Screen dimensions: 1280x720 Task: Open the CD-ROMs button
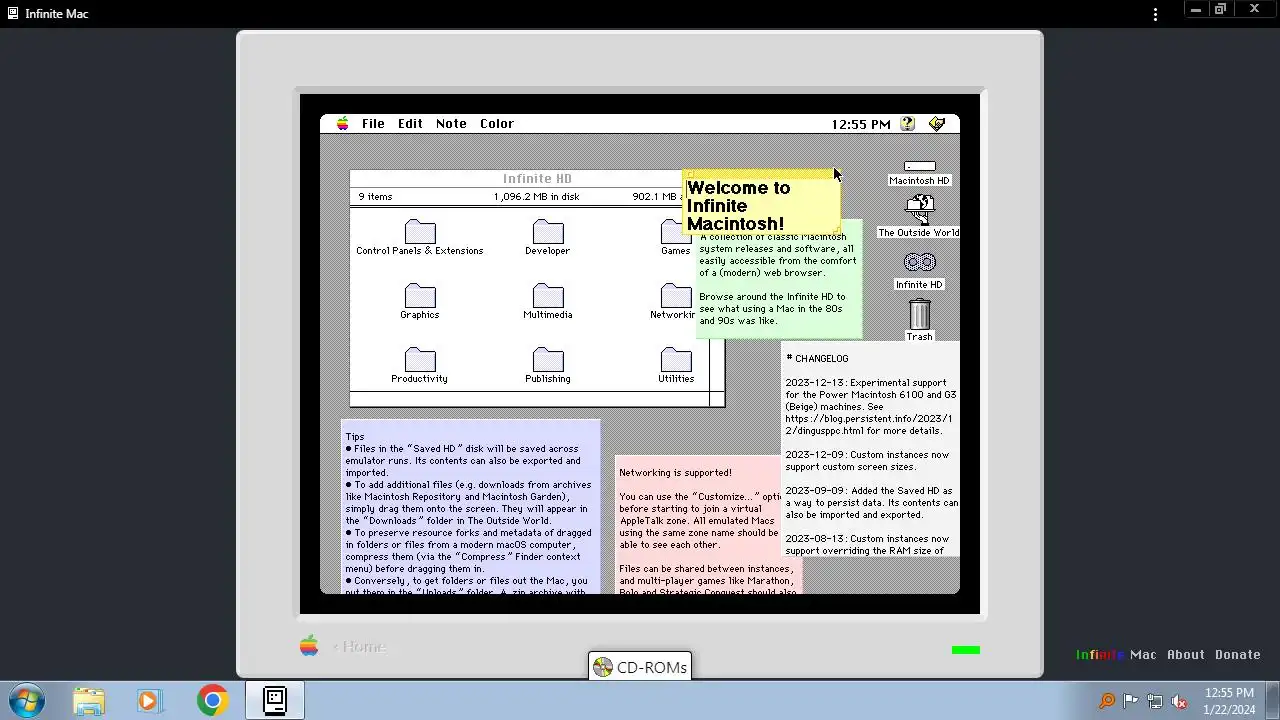639,667
